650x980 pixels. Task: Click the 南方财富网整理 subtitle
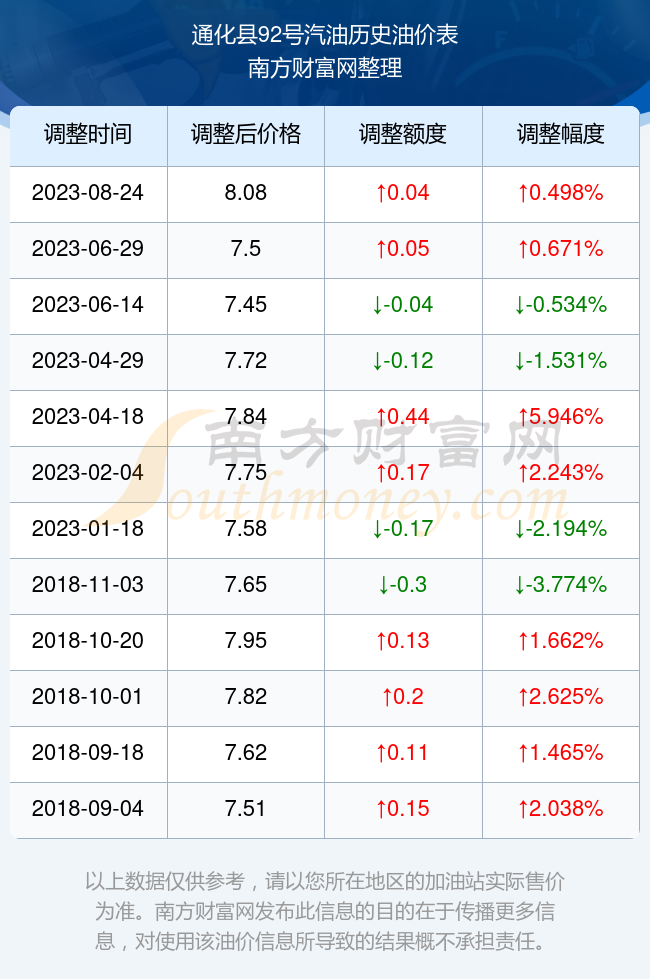tap(325, 68)
